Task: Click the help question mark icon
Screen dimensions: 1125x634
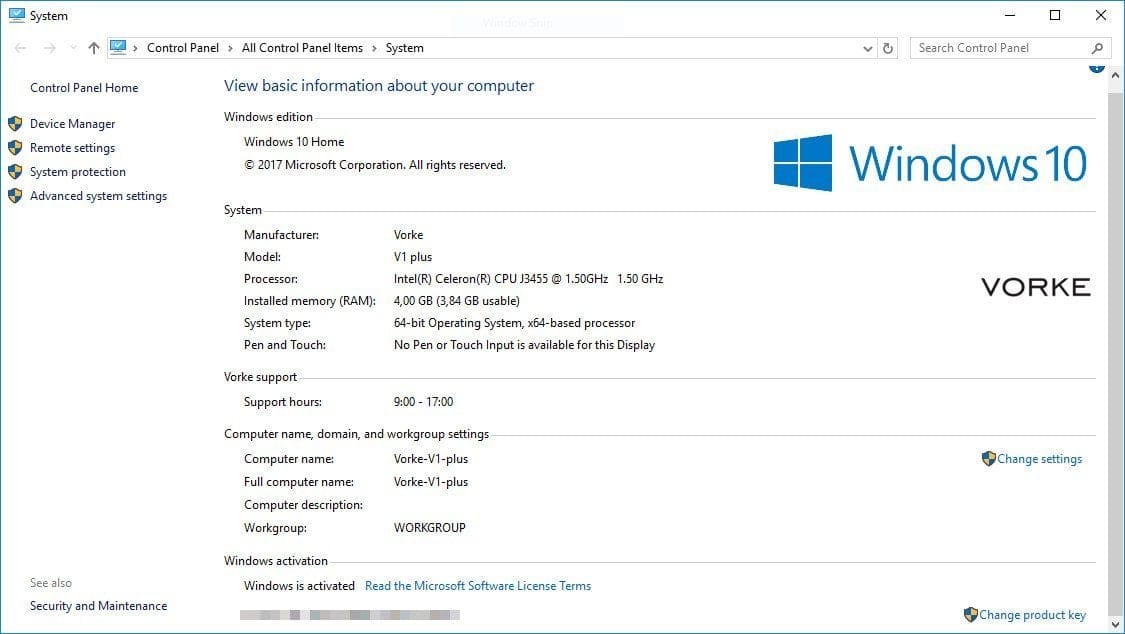Action: [x=1097, y=67]
